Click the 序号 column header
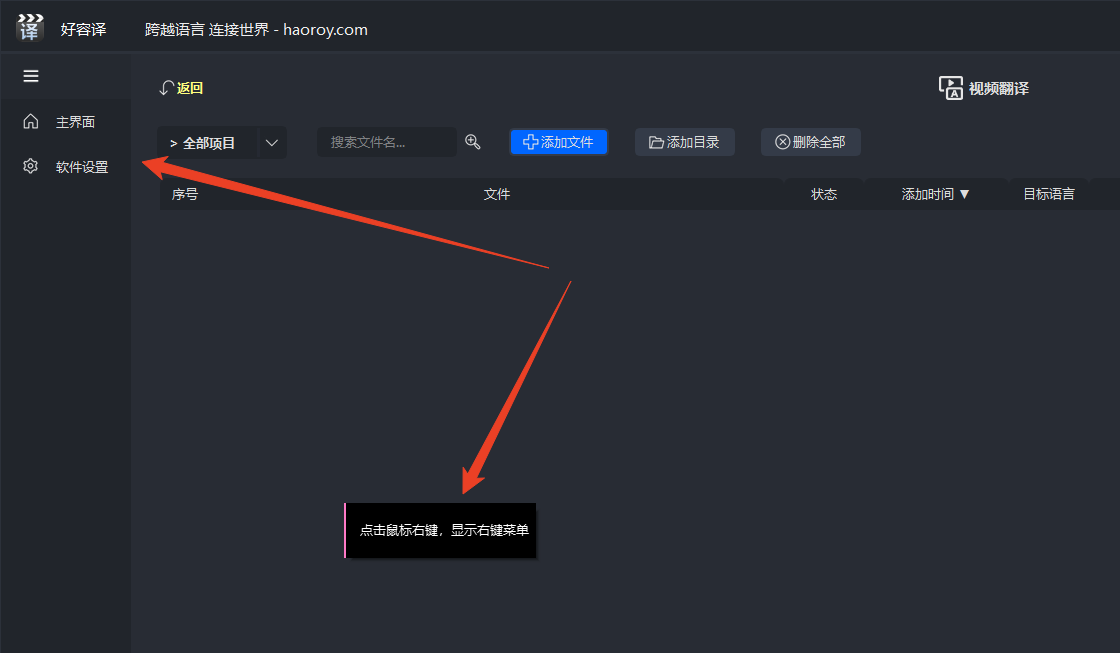 (185, 194)
